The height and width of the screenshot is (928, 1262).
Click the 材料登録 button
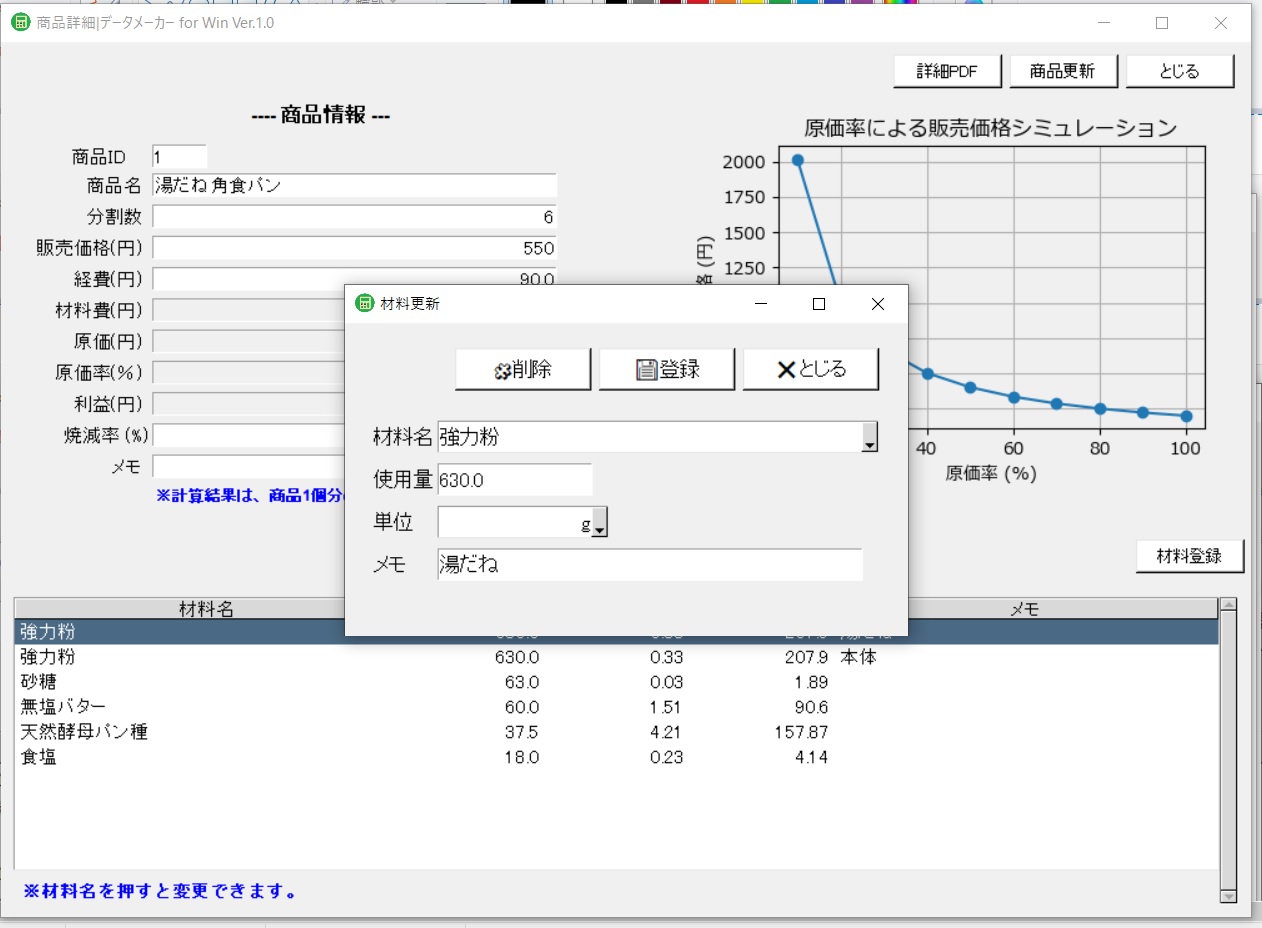[1190, 556]
